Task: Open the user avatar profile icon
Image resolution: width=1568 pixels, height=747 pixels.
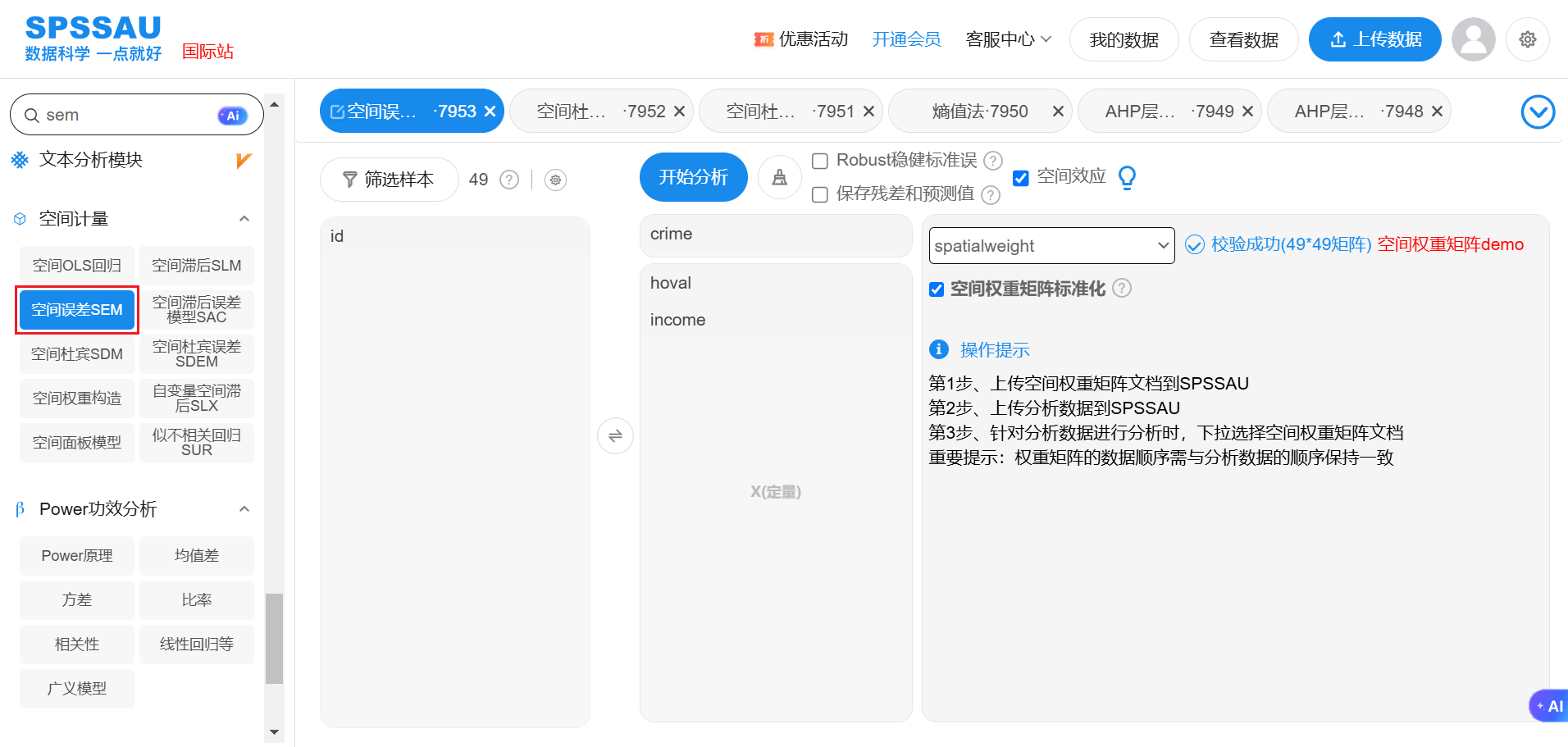Action: pos(1473,39)
